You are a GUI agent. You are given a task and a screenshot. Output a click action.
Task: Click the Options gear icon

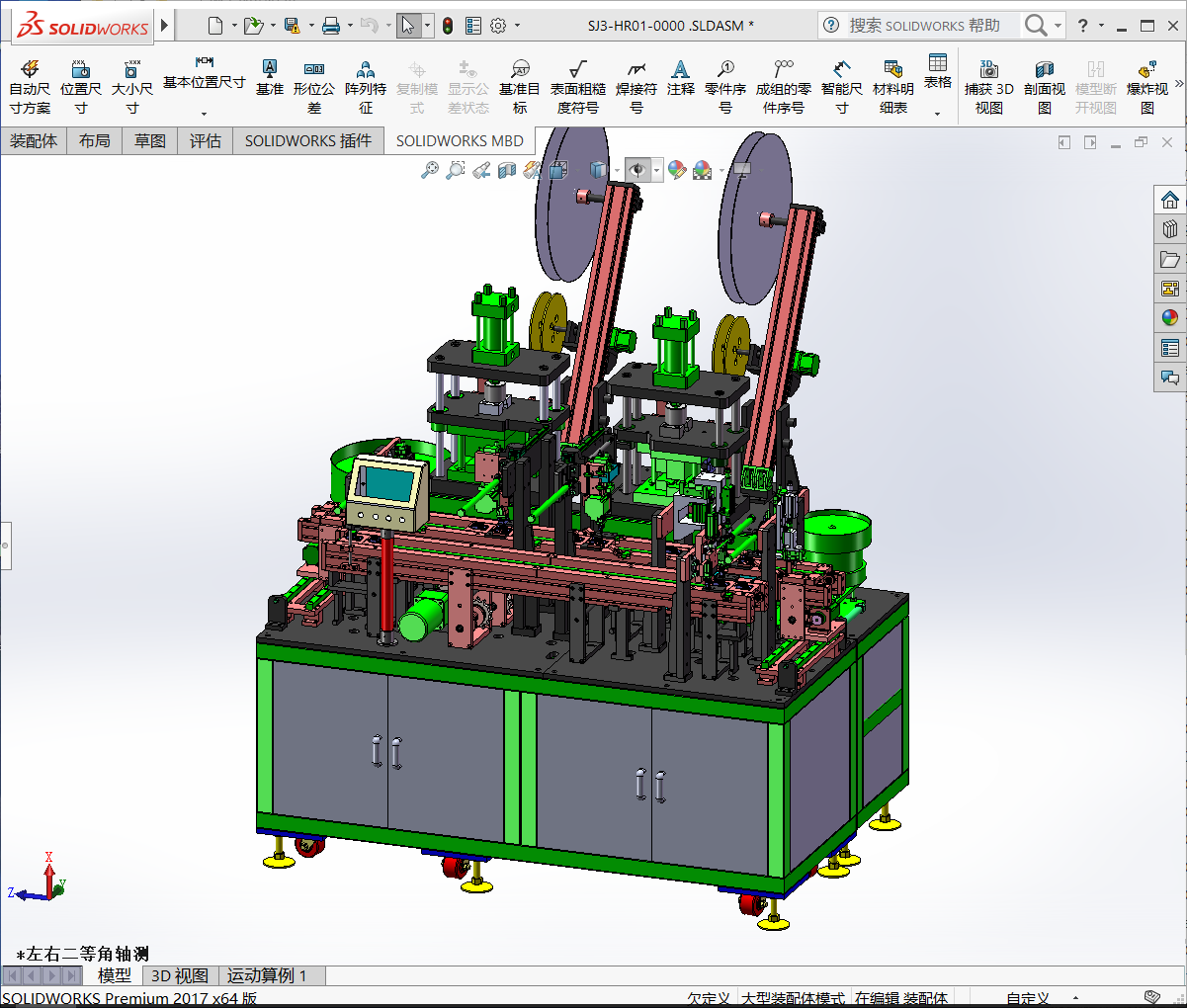(x=498, y=26)
